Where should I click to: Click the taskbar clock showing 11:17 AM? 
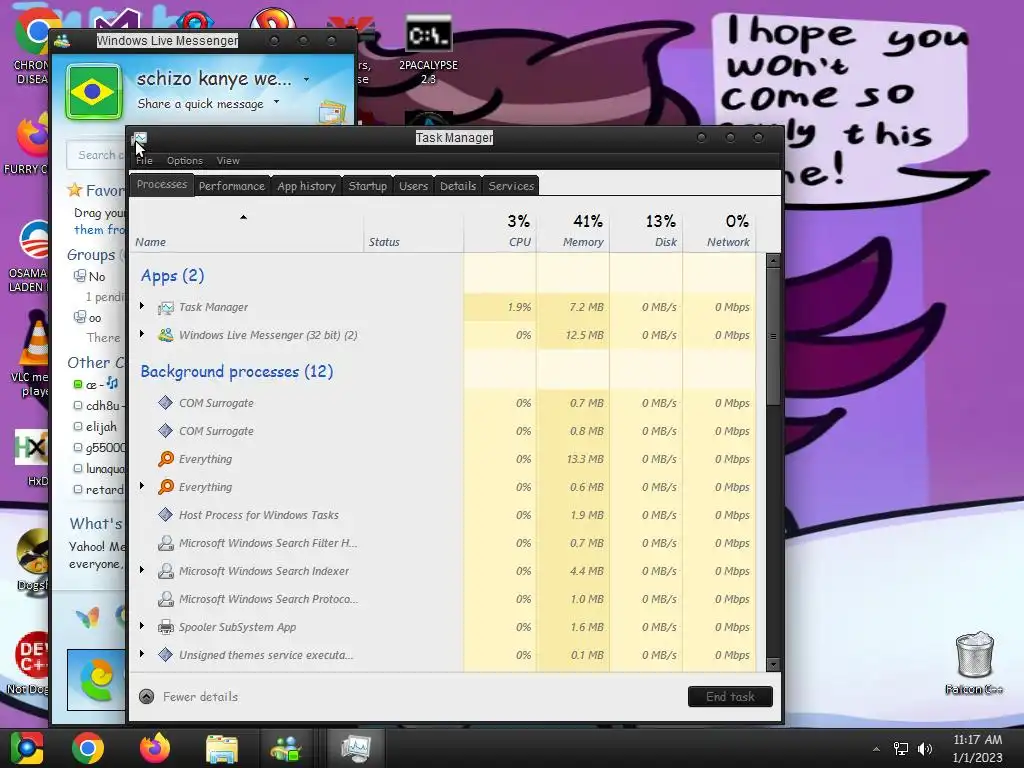977,748
